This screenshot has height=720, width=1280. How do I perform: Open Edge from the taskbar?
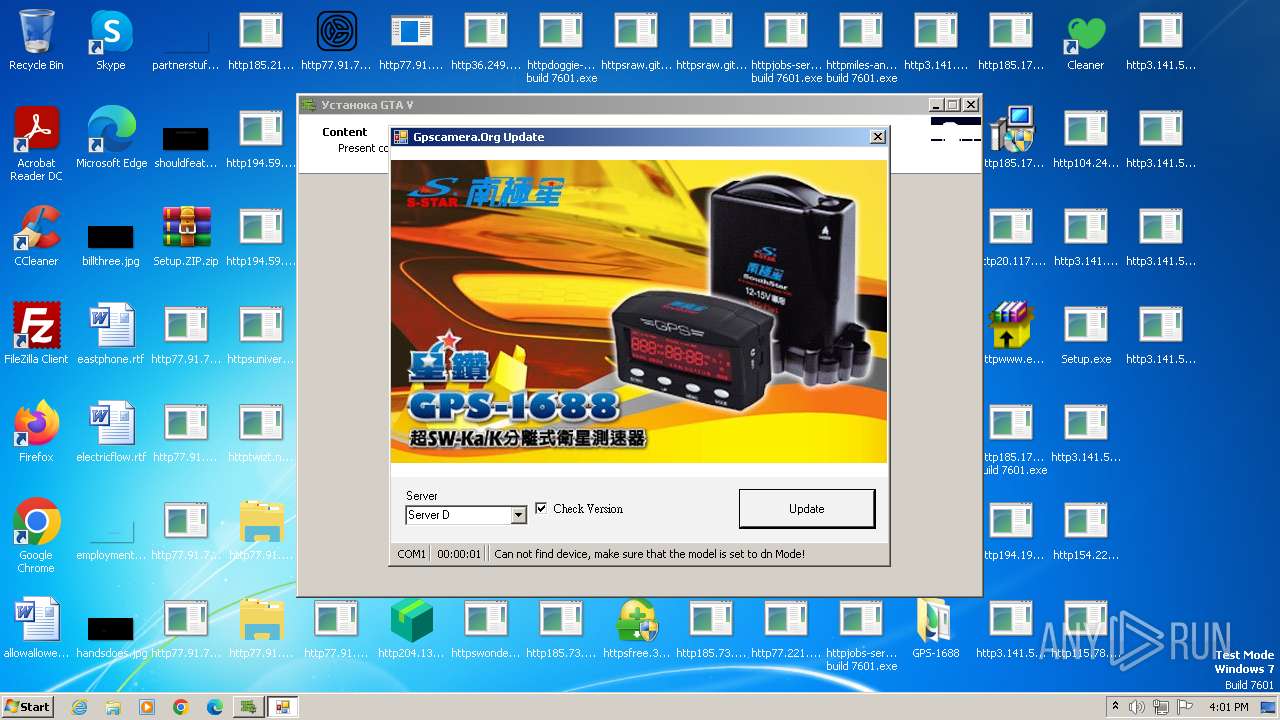215,707
